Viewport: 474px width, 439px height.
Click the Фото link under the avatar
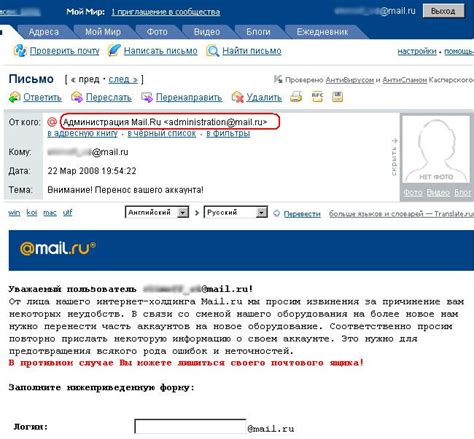pos(413,193)
